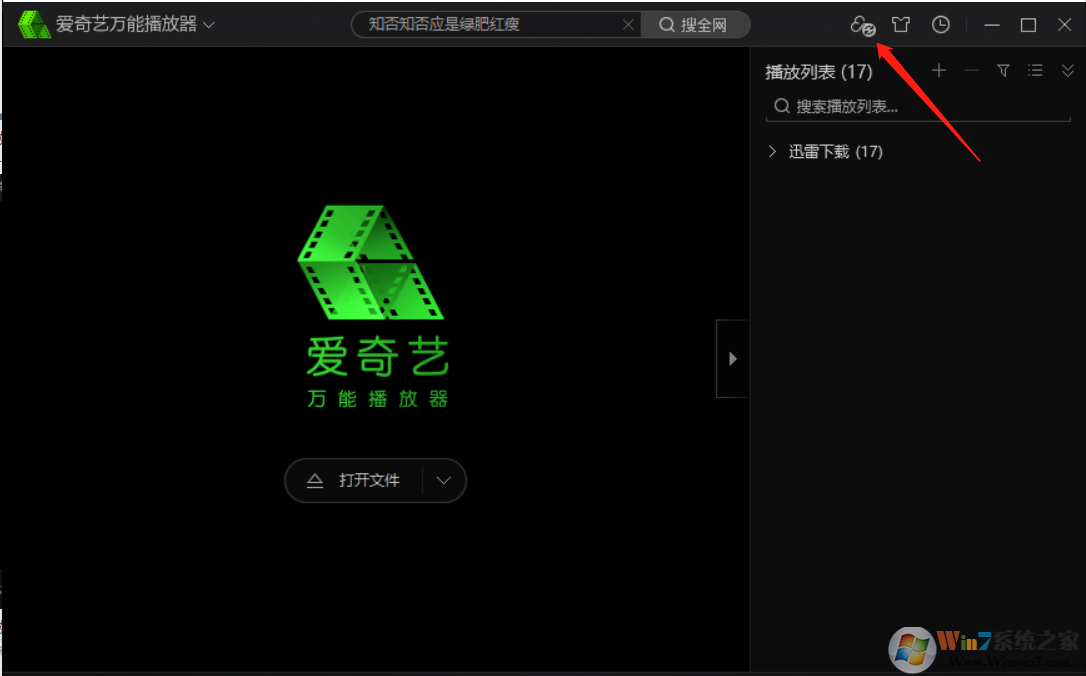Viewport: 1086px width, 676px height.
Task: Focus the 搜索播放列表 search field
Action: click(x=925, y=106)
